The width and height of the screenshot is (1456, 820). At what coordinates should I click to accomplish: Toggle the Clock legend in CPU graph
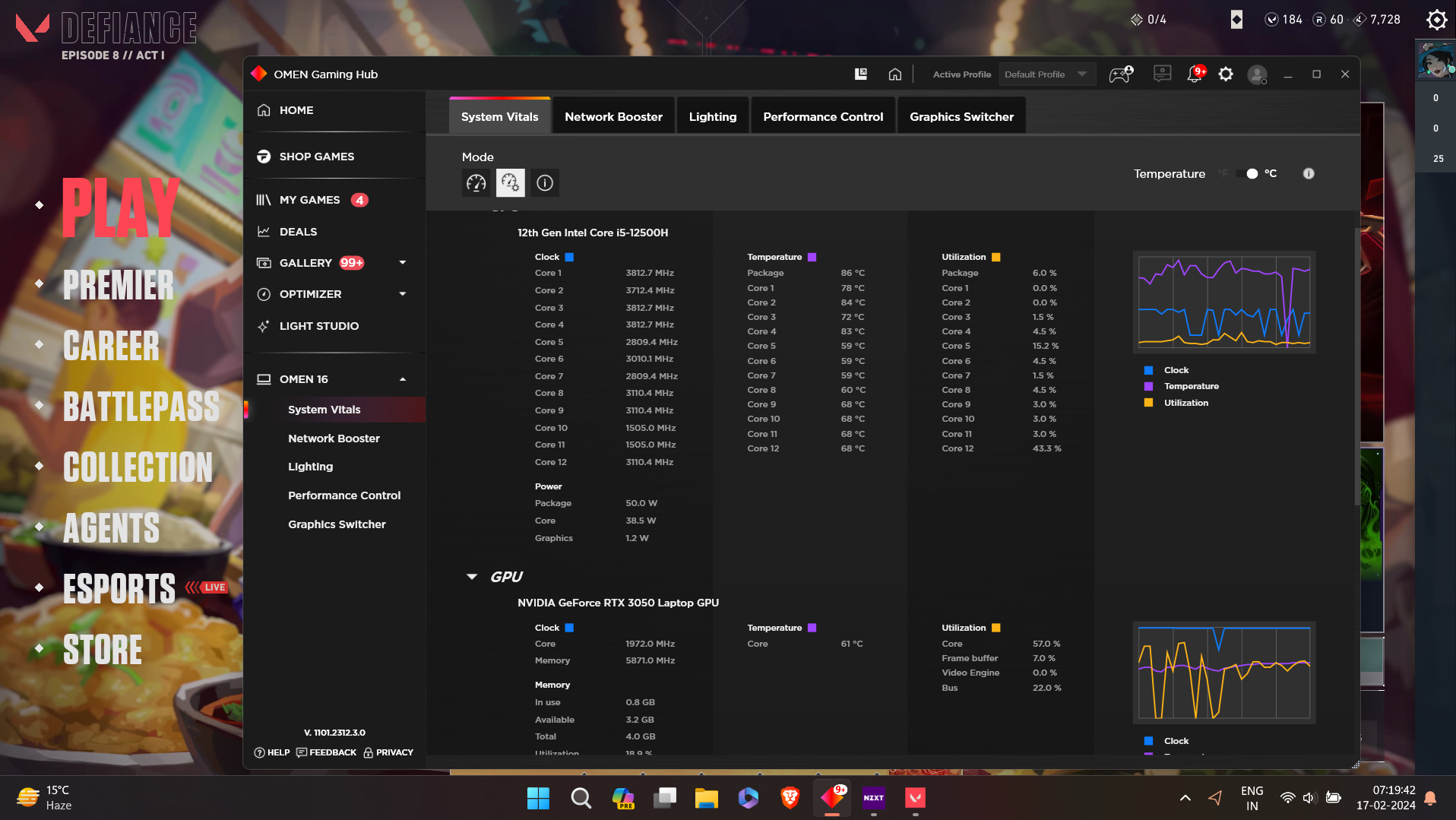click(1147, 370)
